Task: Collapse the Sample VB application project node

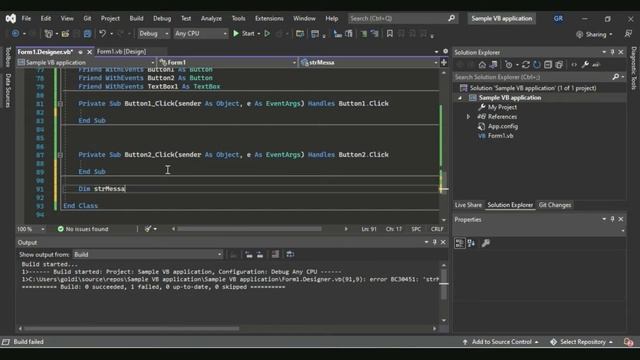Action: tap(460, 98)
